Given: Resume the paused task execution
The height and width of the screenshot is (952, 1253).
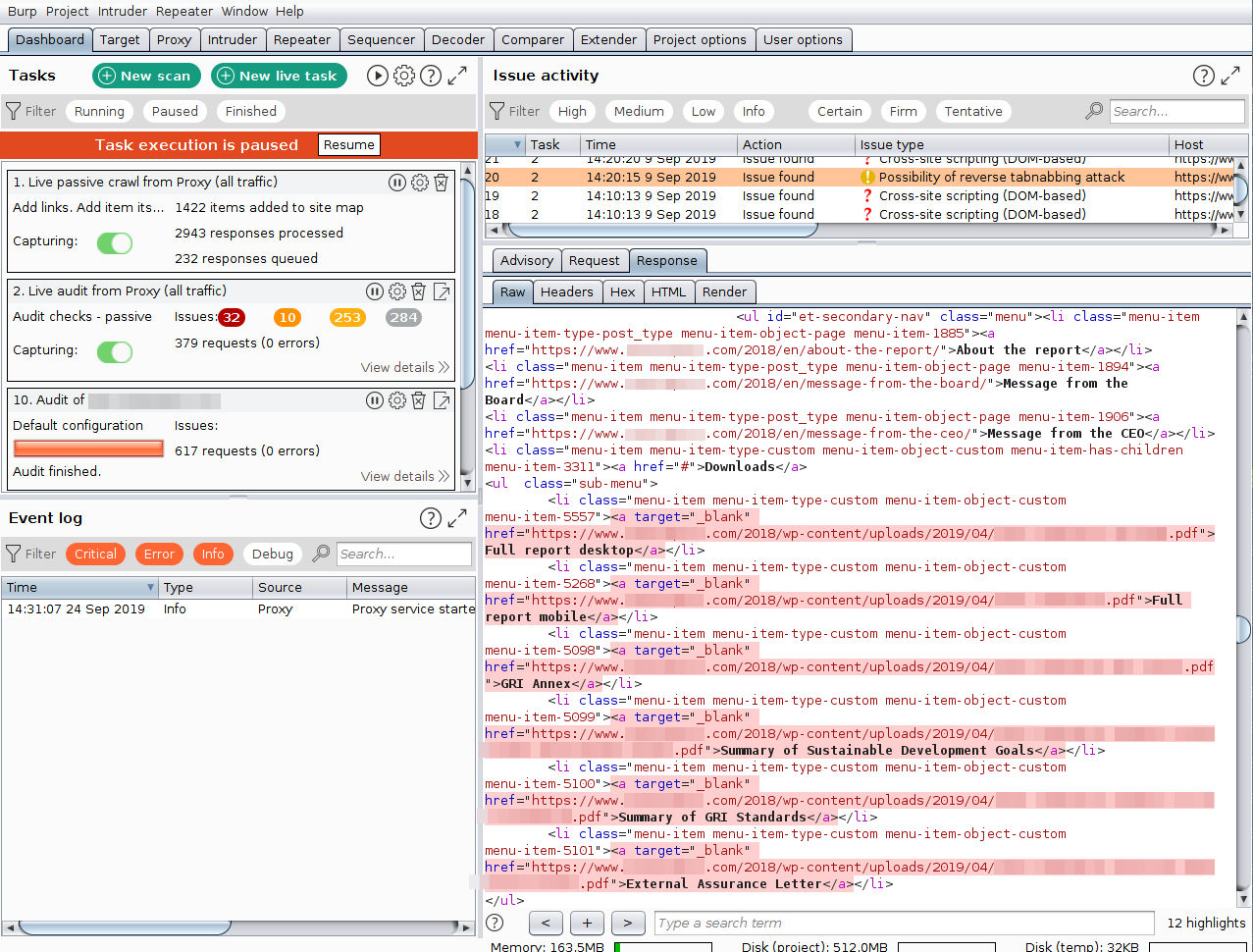Looking at the screenshot, I should (x=348, y=144).
